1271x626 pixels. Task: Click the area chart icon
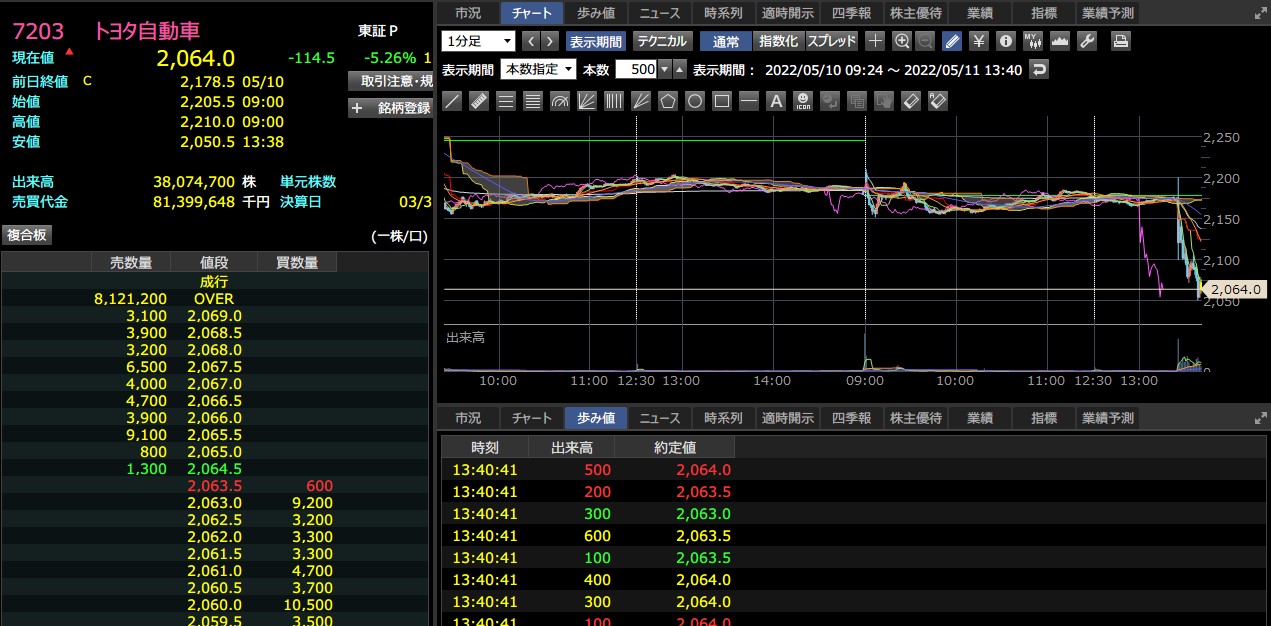pyautogui.click(x=1060, y=41)
